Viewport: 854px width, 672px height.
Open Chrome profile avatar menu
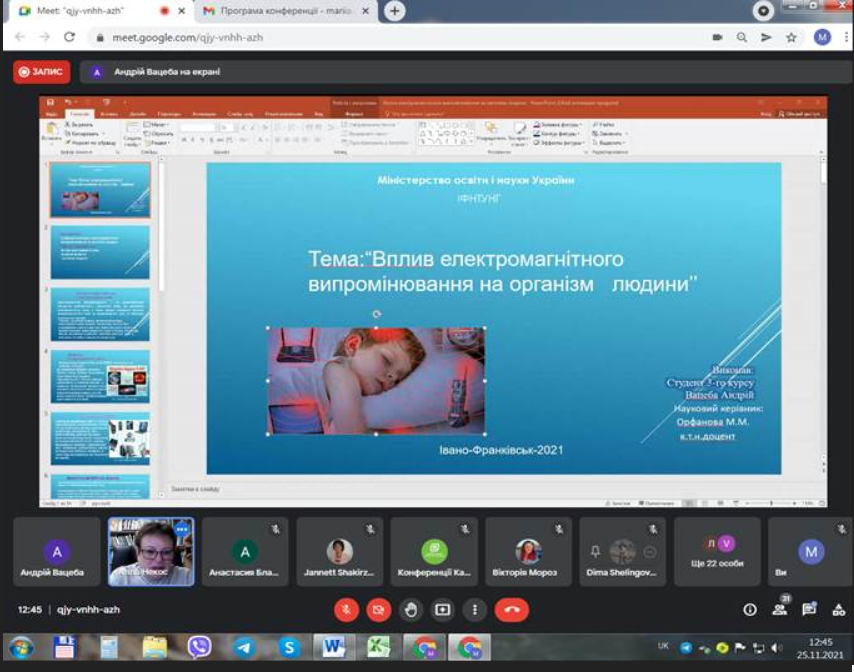[x=822, y=37]
